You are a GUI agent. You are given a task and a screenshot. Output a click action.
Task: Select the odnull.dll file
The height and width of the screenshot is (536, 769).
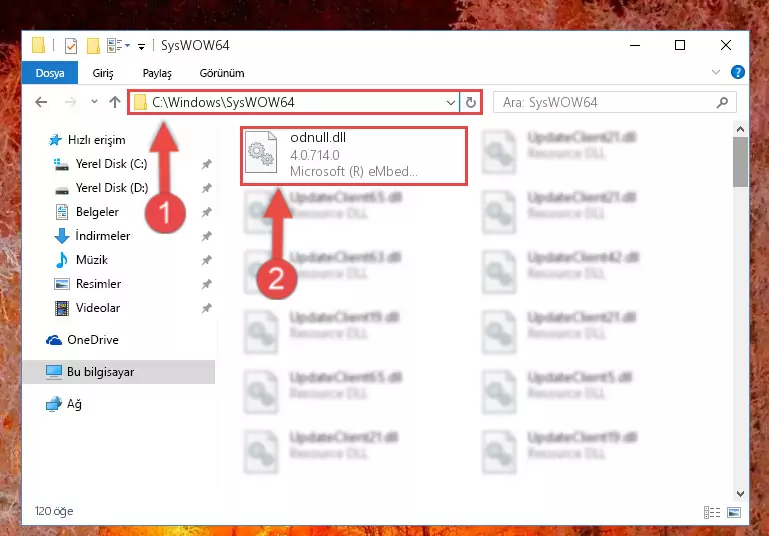[x=354, y=155]
